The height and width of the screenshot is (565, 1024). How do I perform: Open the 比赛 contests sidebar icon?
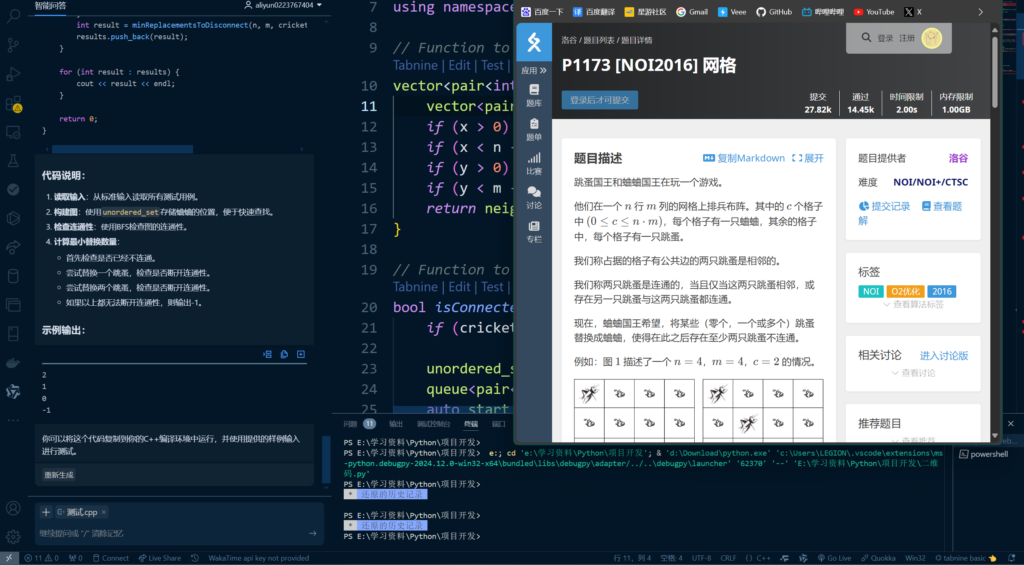pyautogui.click(x=534, y=162)
